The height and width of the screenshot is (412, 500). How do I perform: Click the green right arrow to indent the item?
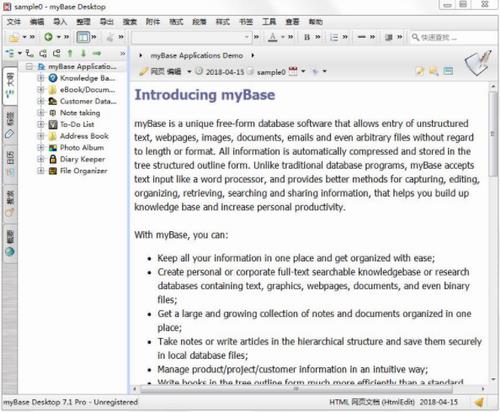click(97, 53)
